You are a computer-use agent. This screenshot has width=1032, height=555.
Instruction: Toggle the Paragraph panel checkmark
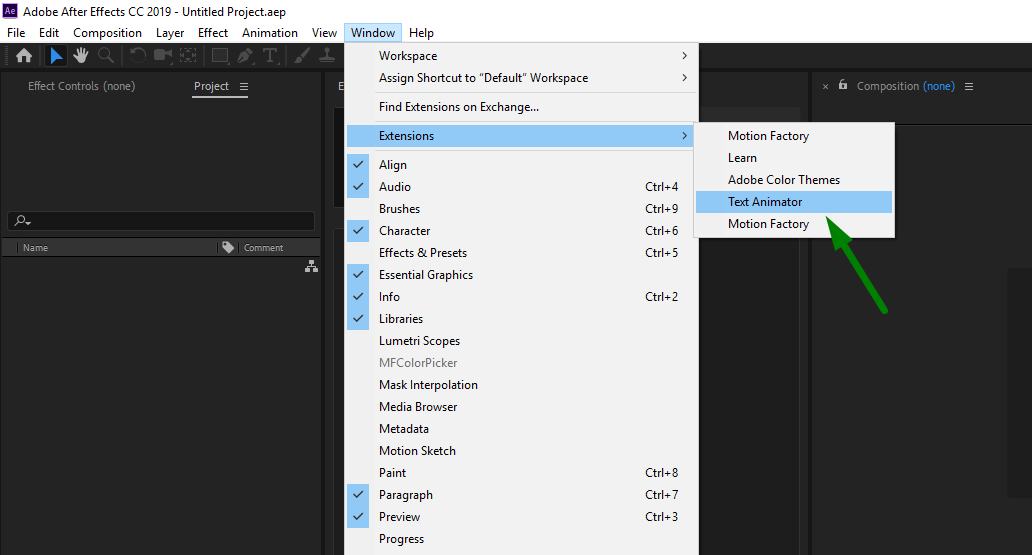[x=358, y=494]
